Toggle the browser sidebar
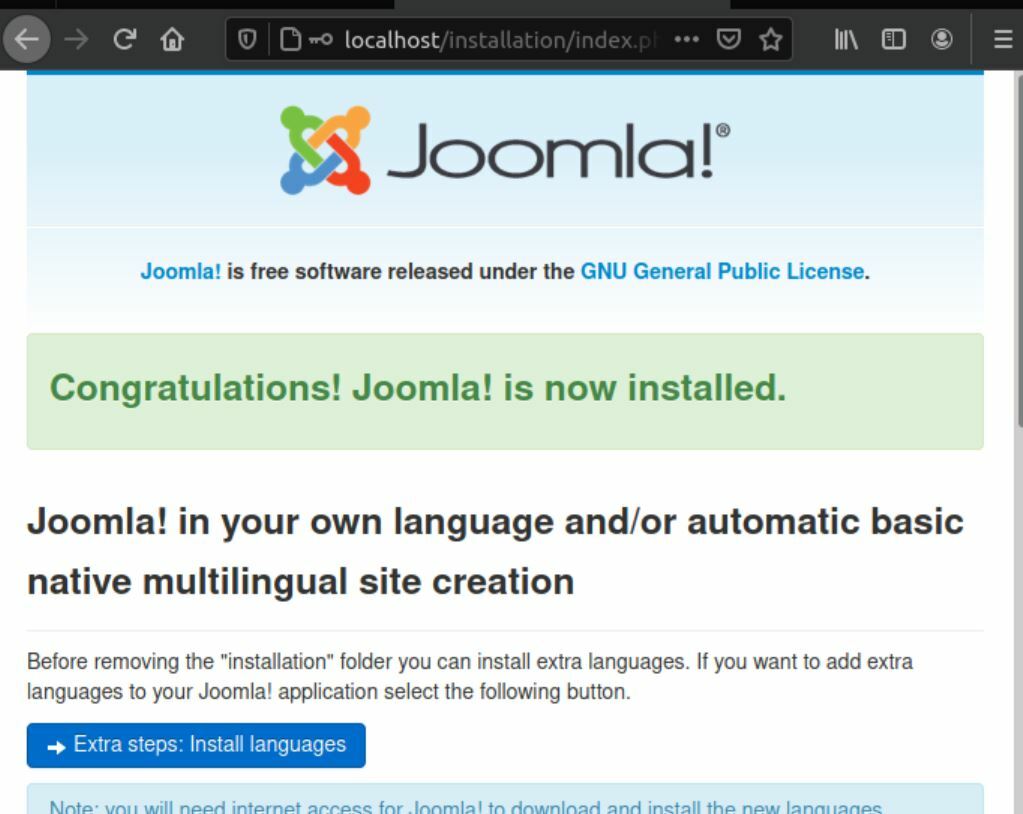The image size is (1023, 814). click(x=893, y=40)
